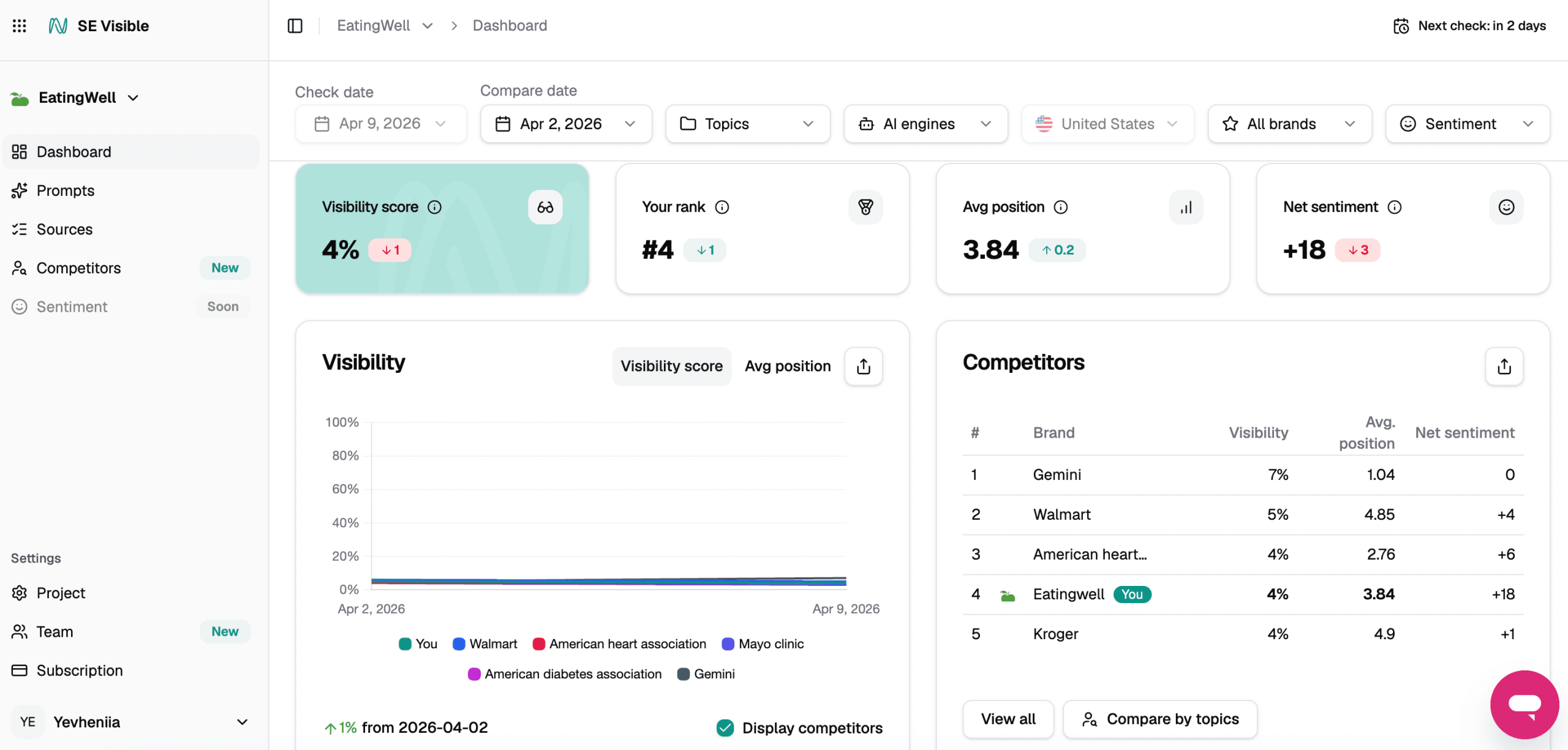1568x750 pixels.
Task: Uncheck Display competitors checkbox
Action: click(725, 727)
